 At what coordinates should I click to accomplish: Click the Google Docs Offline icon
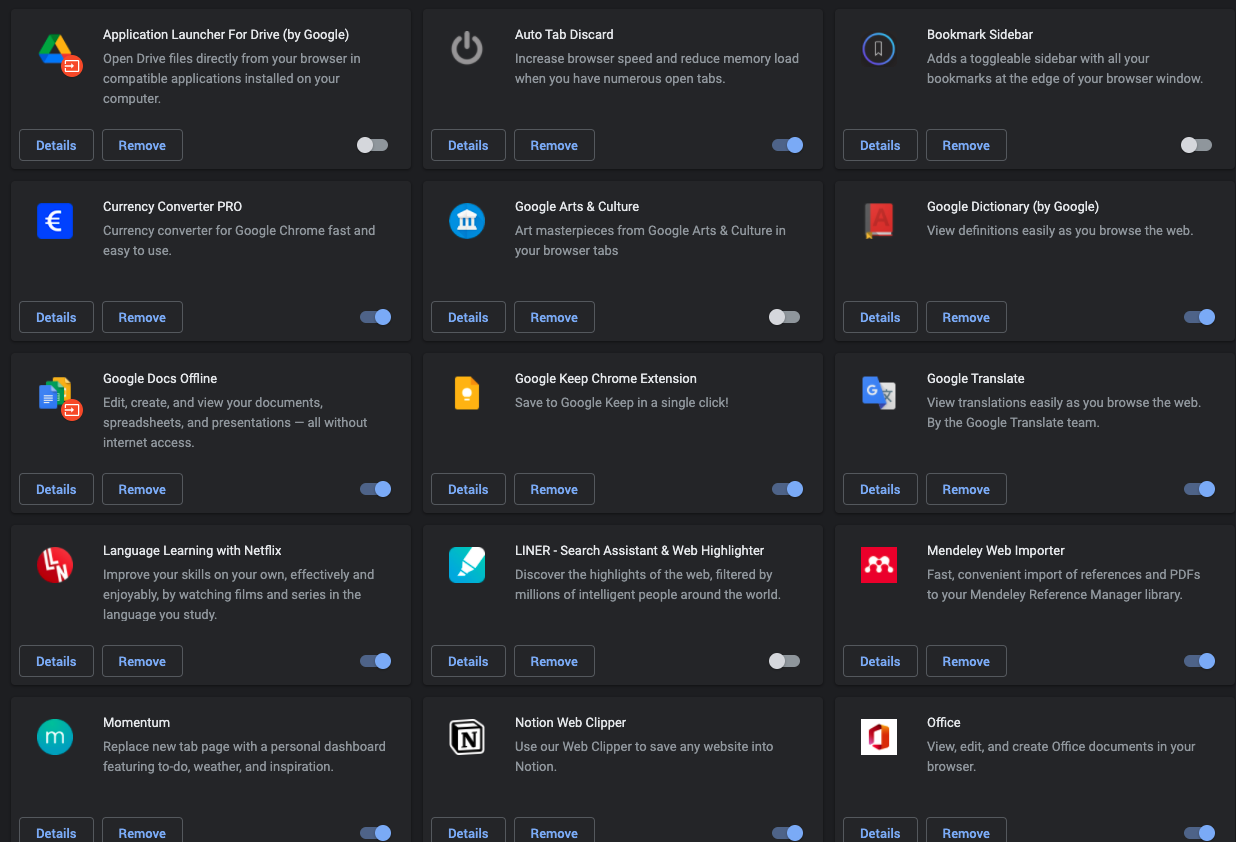[59, 397]
